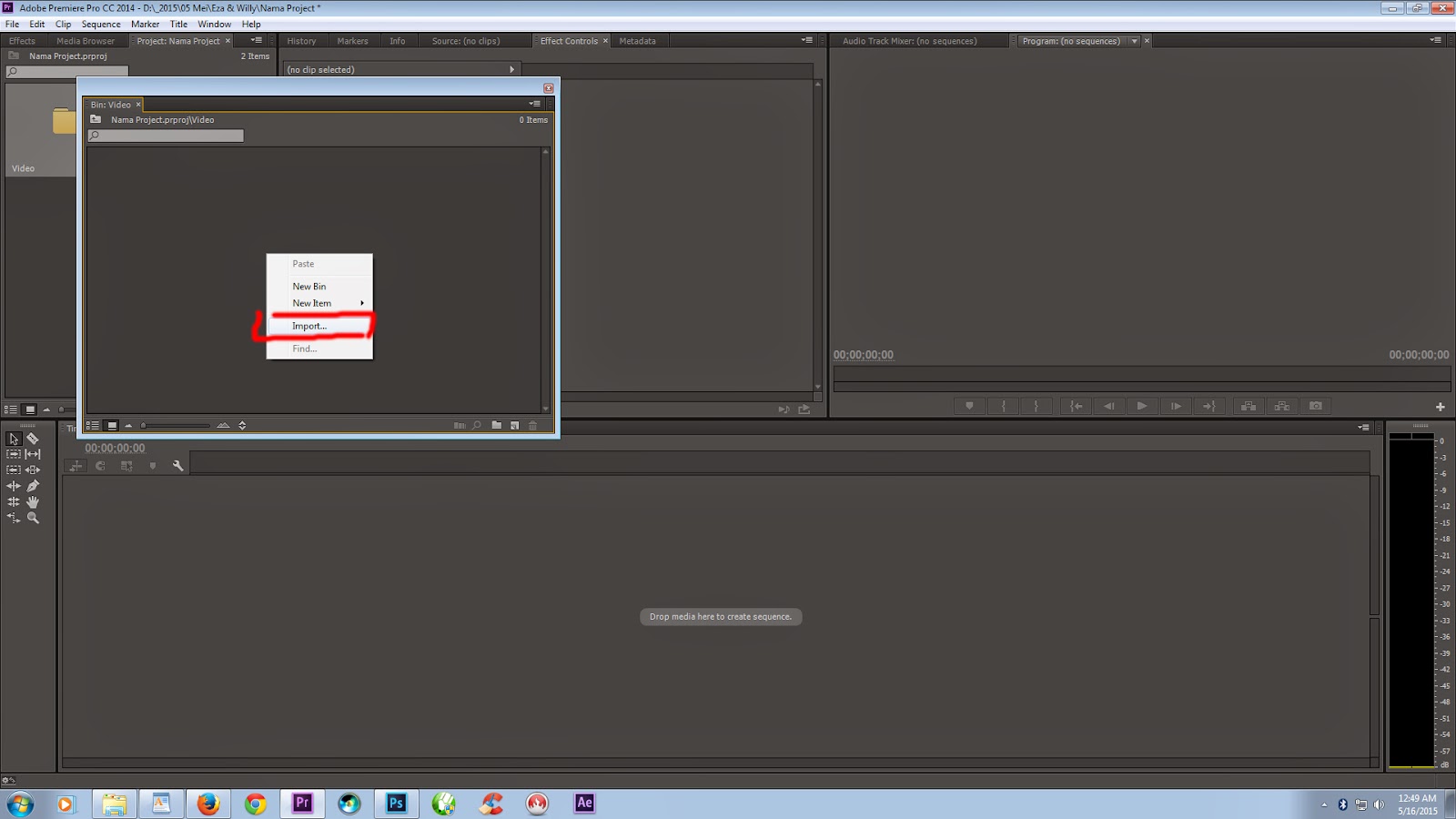
Task: Click the Lift button in Program monitor
Action: [x=1249, y=406]
